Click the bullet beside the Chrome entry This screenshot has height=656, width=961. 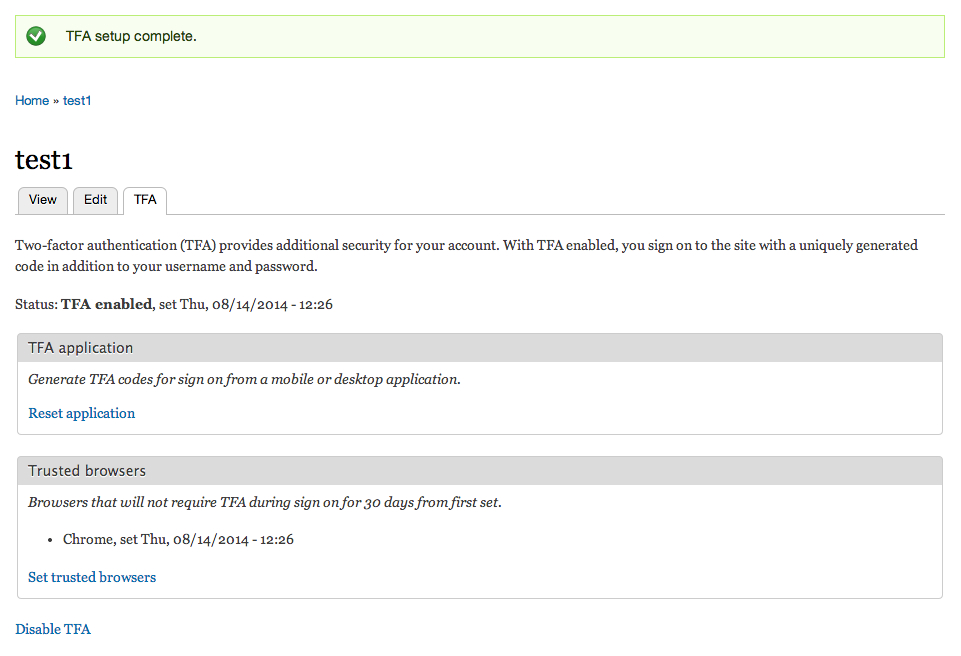pos(50,539)
